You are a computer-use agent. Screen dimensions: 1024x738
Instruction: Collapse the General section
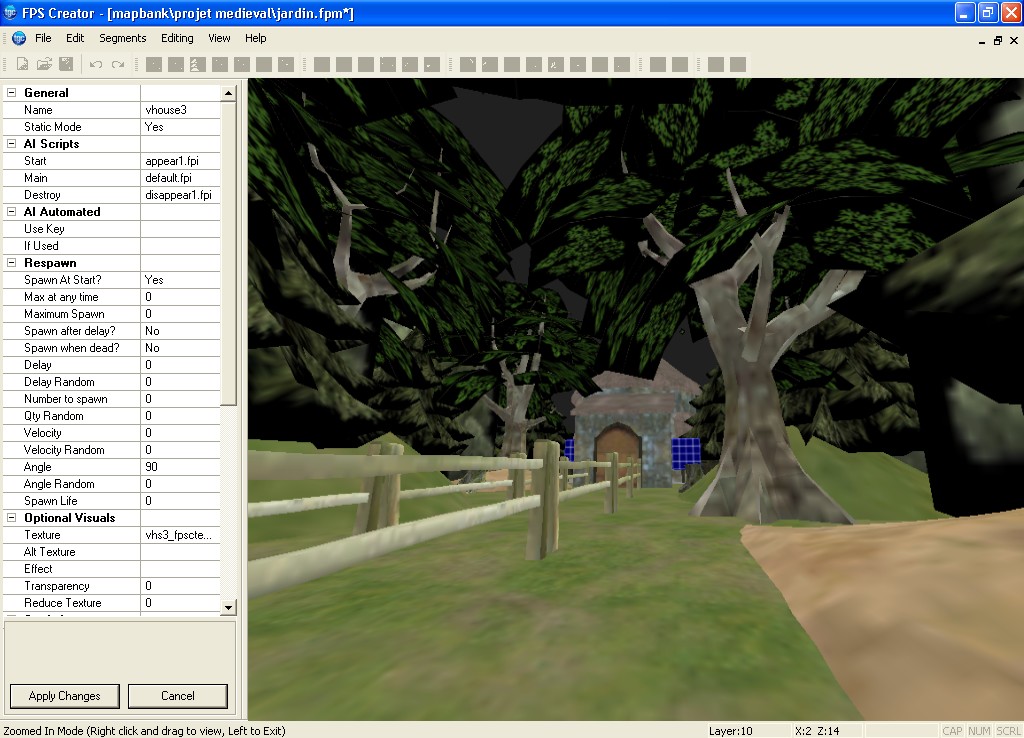click(11, 93)
